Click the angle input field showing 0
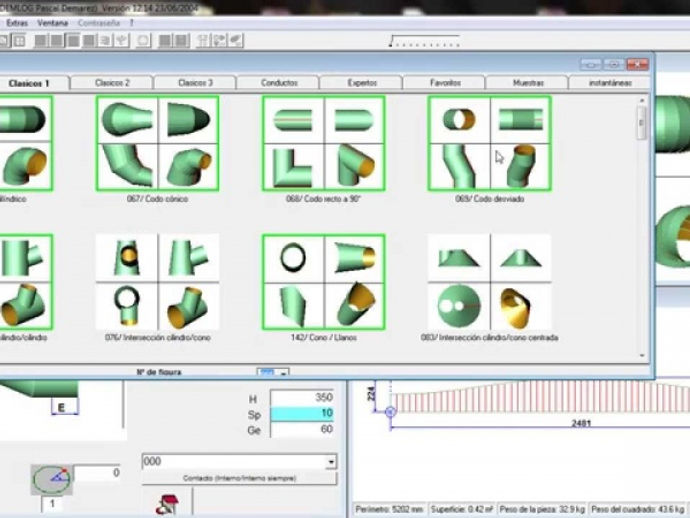Image resolution: width=690 pixels, height=518 pixels. pyautogui.click(x=98, y=473)
